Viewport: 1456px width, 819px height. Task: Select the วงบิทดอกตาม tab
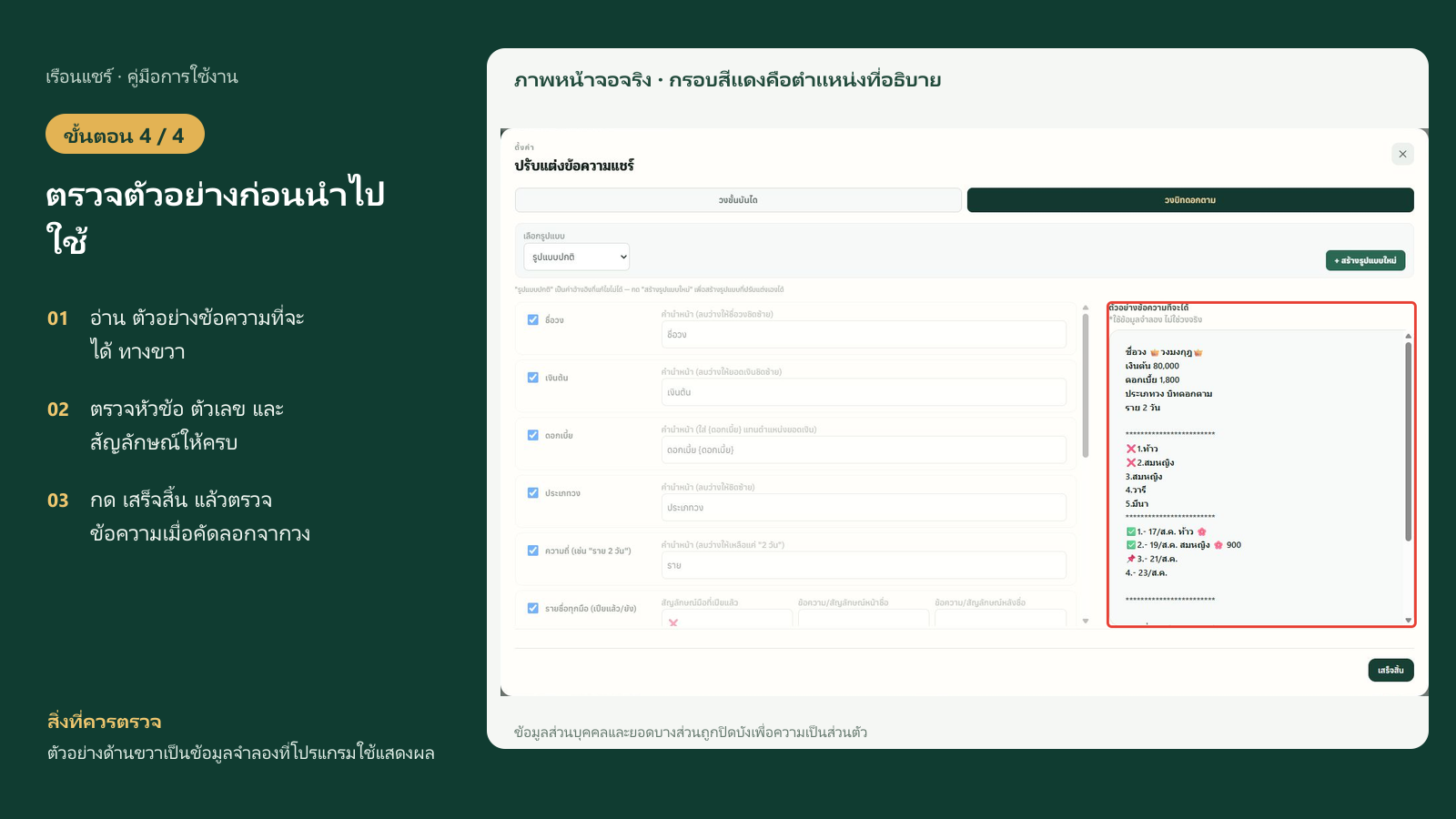coord(1190,200)
